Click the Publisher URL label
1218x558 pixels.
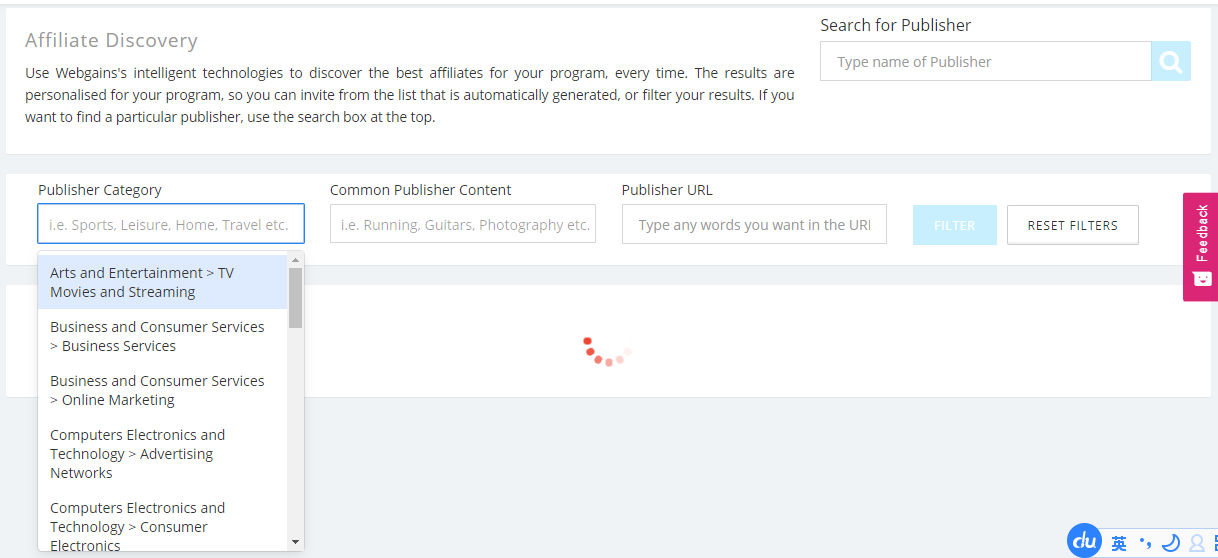pyautogui.click(x=667, y=190)
